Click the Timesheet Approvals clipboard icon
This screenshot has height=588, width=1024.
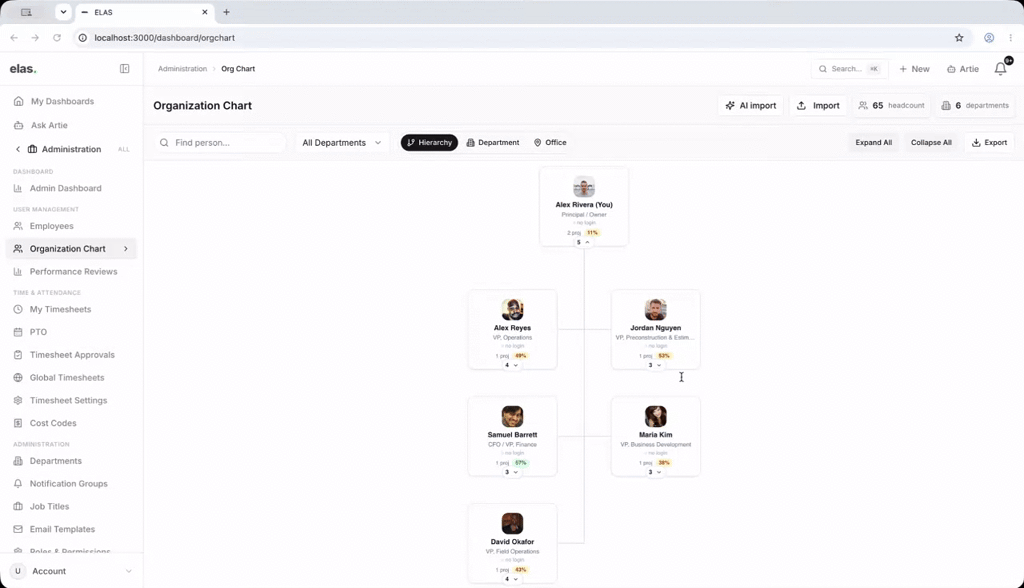pyautogui.click(x=18, y=355)
